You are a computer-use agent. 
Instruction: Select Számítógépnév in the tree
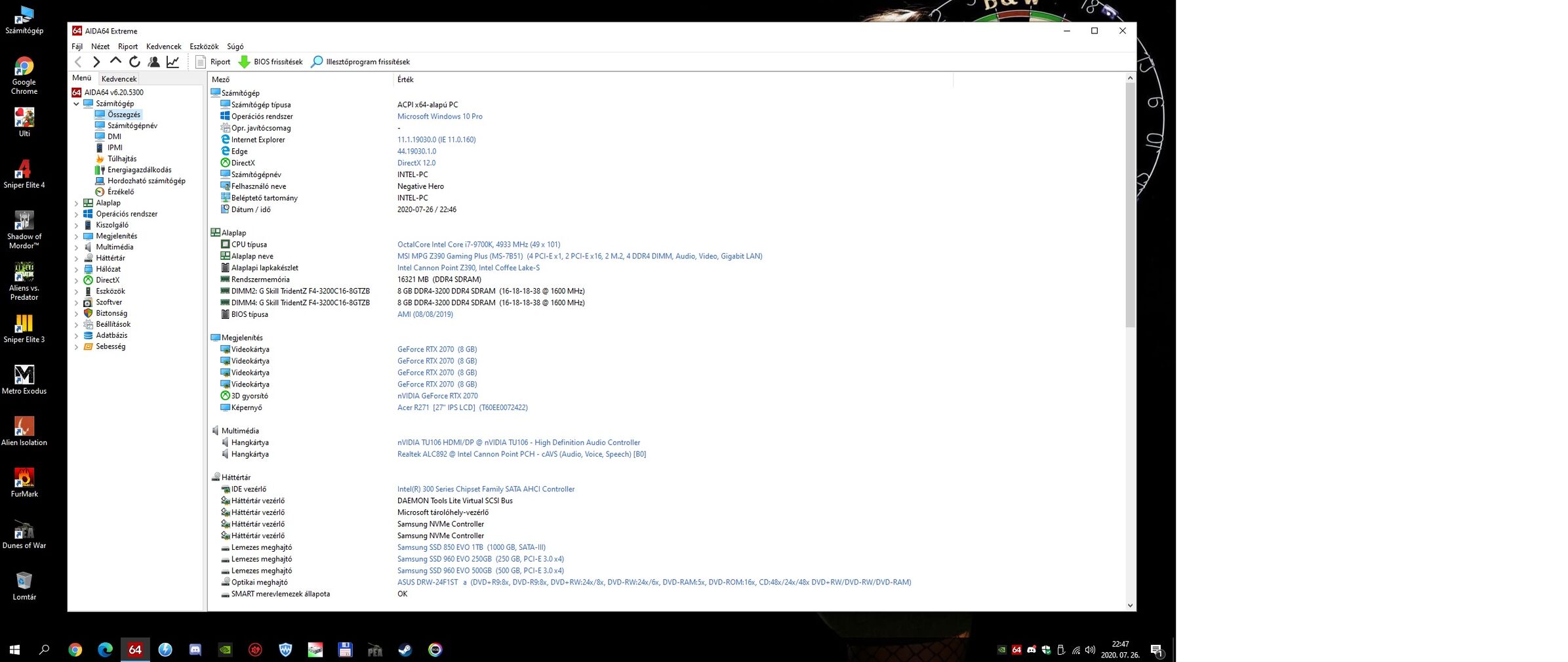tap(132, 125)
